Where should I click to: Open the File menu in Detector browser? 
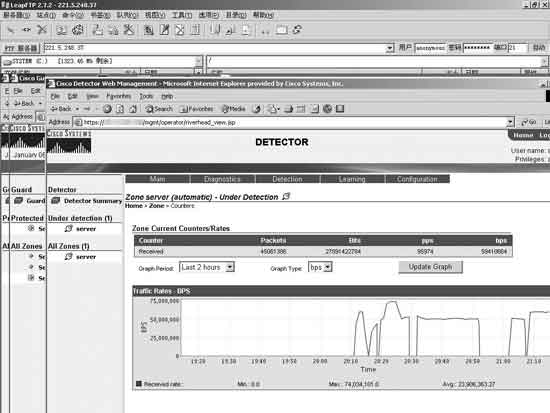pos(55,96)
